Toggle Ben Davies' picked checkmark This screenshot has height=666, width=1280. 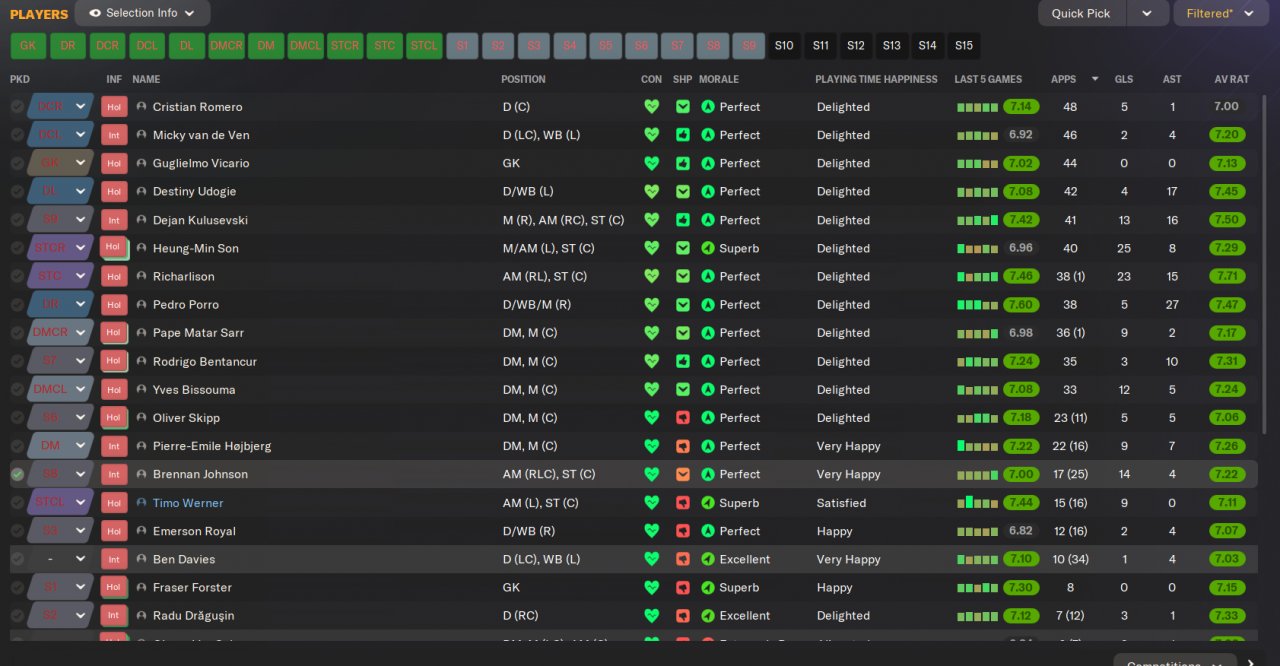(17, 559)
